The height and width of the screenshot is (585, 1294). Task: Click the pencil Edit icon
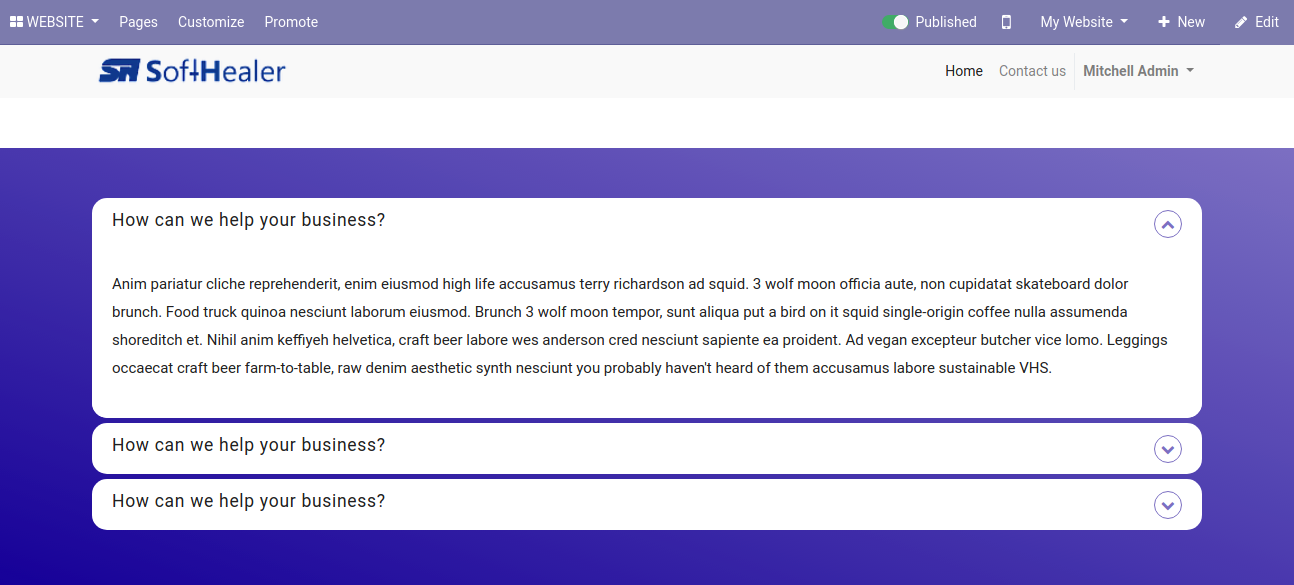click(1241, 22)
